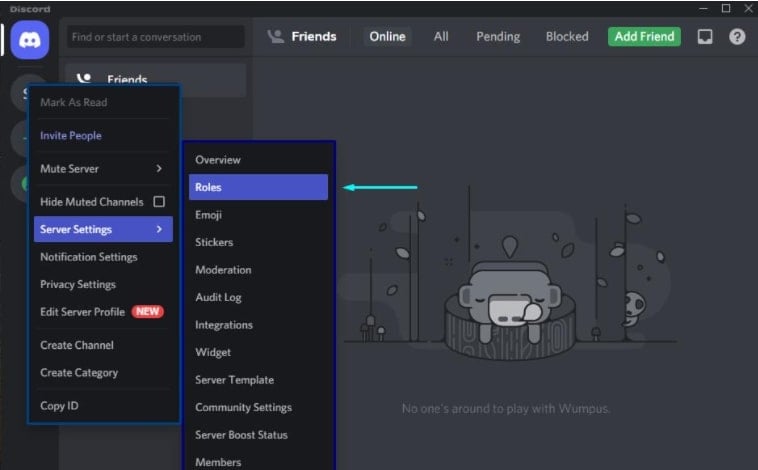Viewport: 758px width, 470px height.
Task: Open Roles in server settings submenu
Action: [258, 187]
